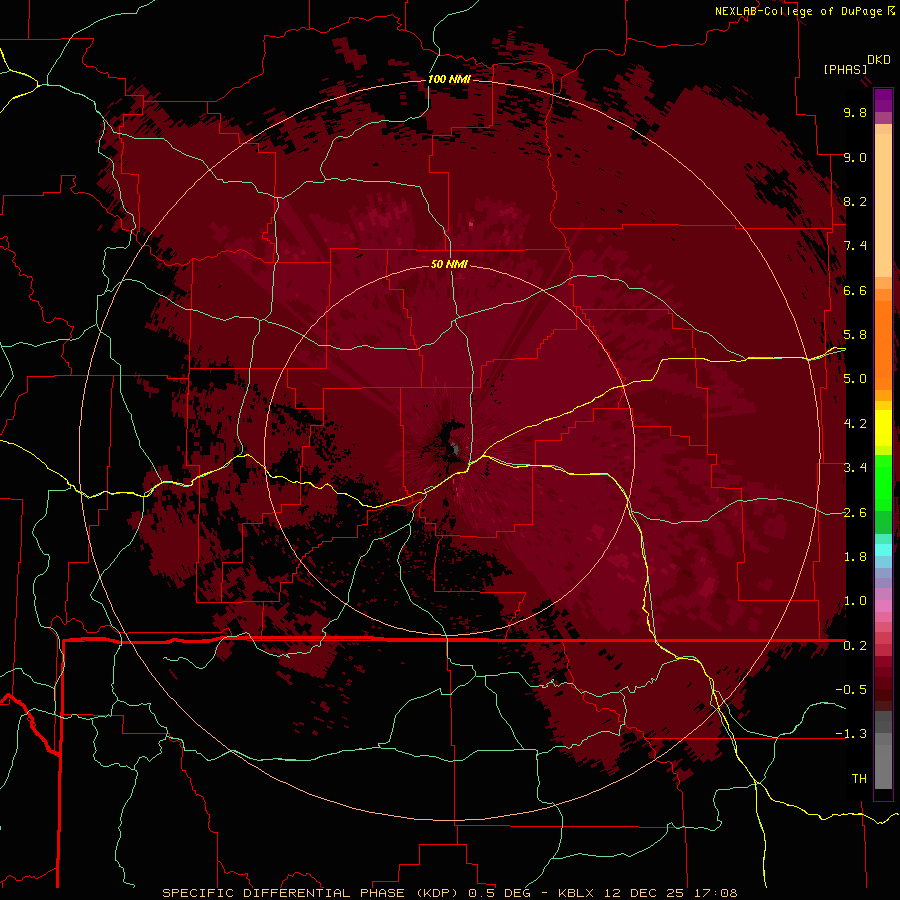Screen dimensions: 900x900
Task: Click the 100 NMI range ring label
Action: [449, 79]
